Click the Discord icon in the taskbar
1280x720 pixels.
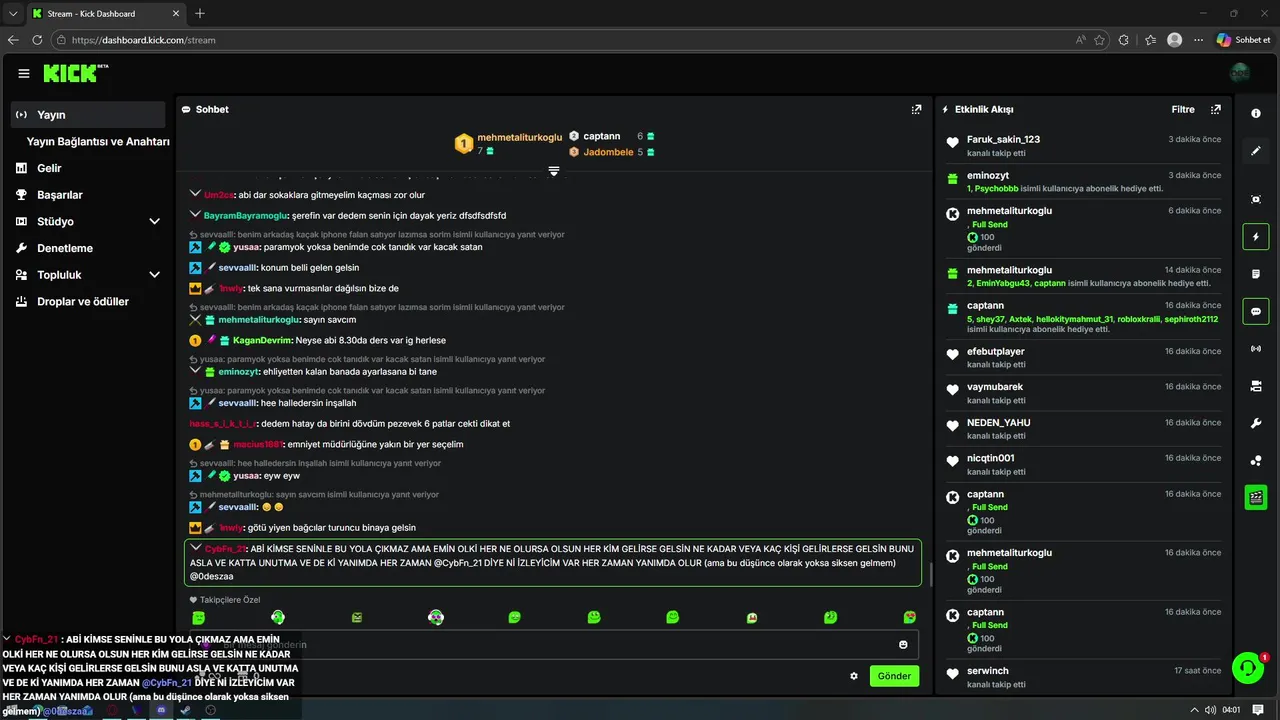pos(161,710)
